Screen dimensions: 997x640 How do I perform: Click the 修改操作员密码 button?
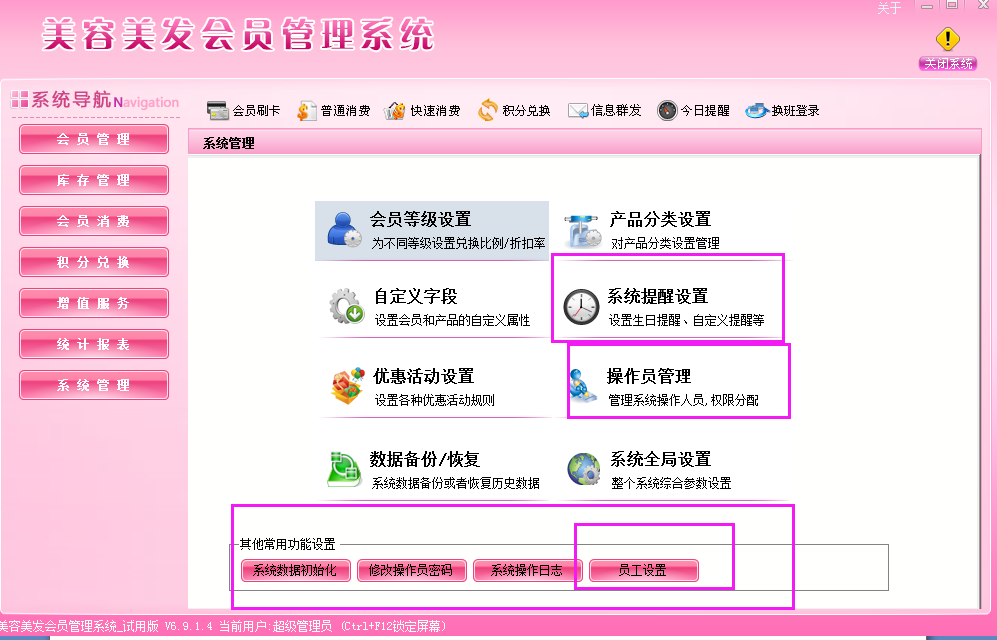point(411,570)
